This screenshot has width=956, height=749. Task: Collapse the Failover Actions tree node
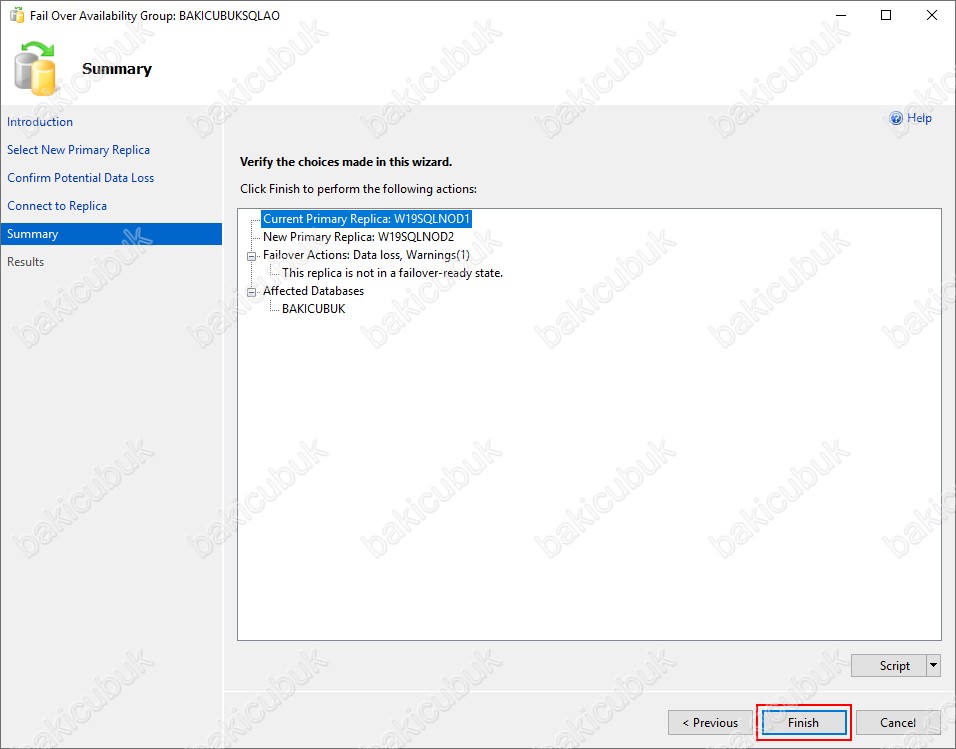pos(251,256)
